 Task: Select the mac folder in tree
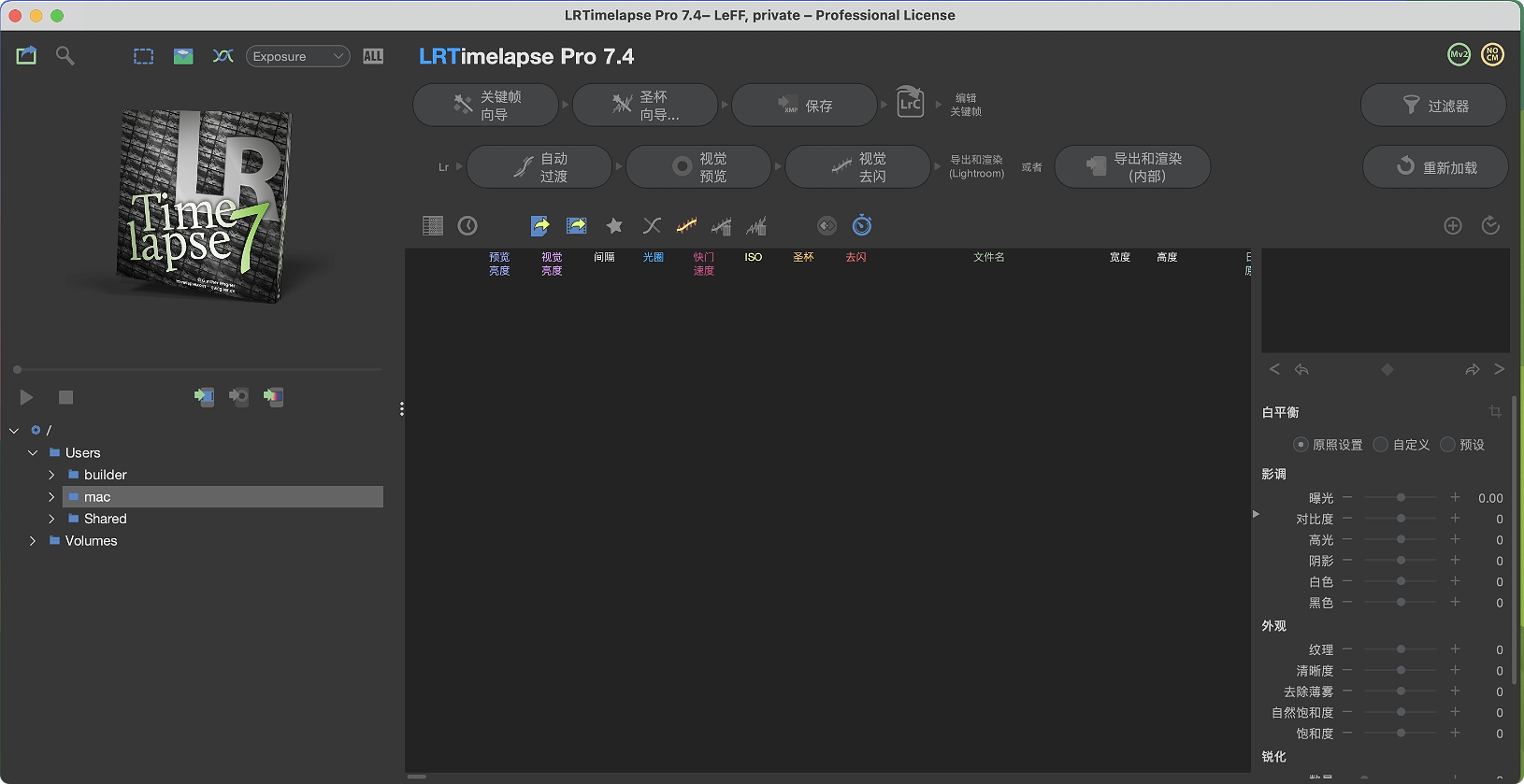coord(97,497)
